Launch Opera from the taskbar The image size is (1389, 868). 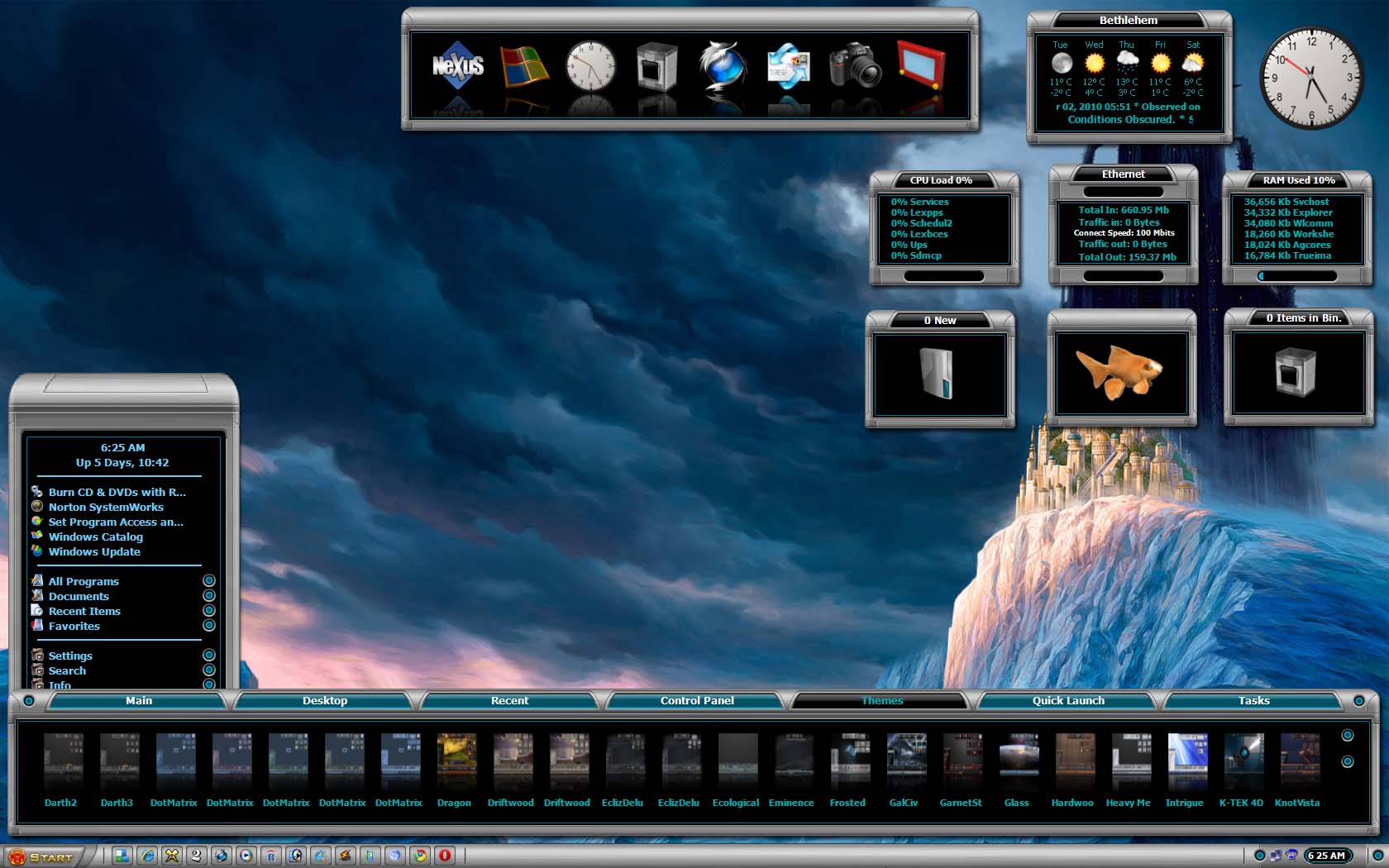click(x=445, y=856)
